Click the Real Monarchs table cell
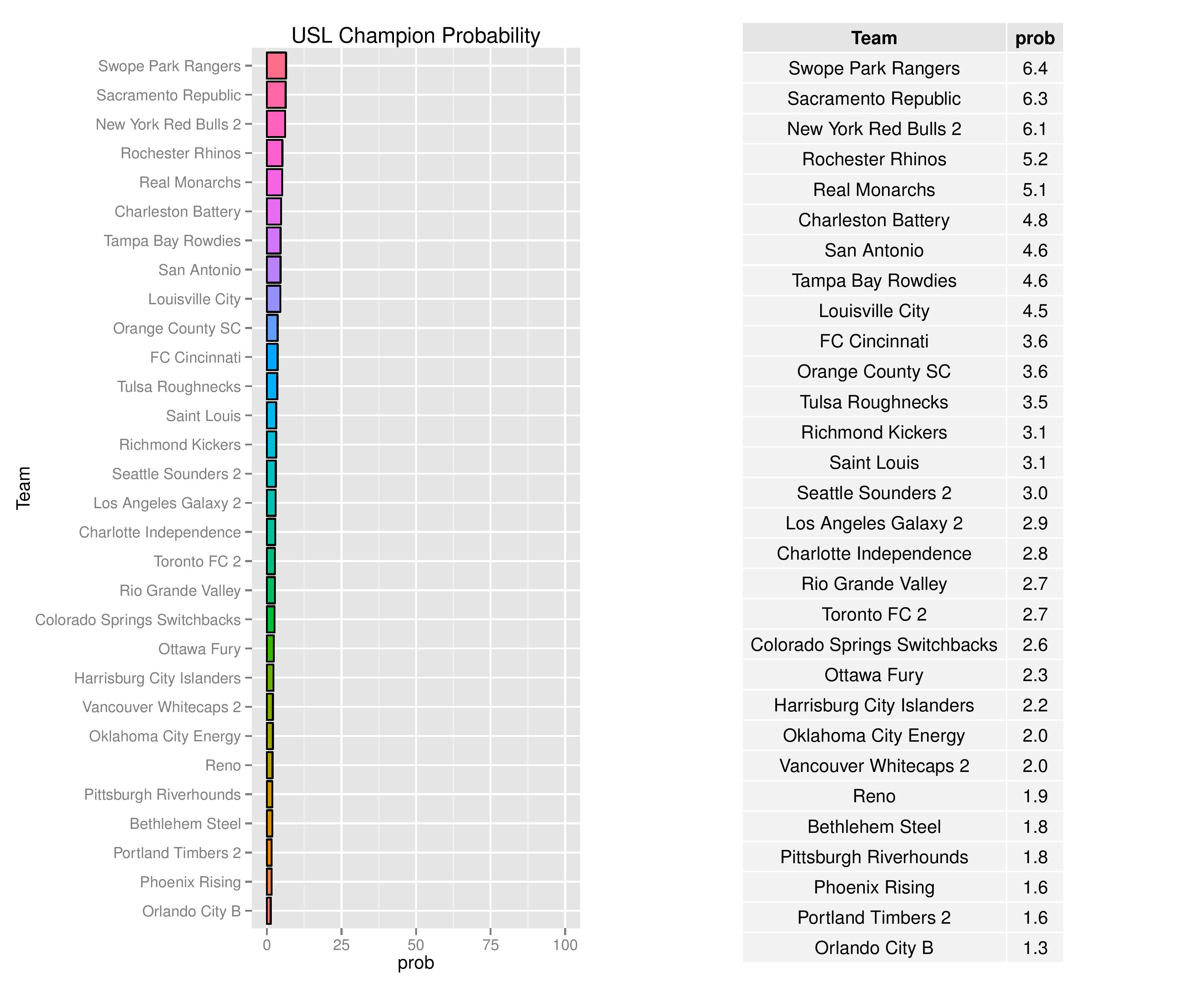The image size is (1204, 985). [874, 189]
